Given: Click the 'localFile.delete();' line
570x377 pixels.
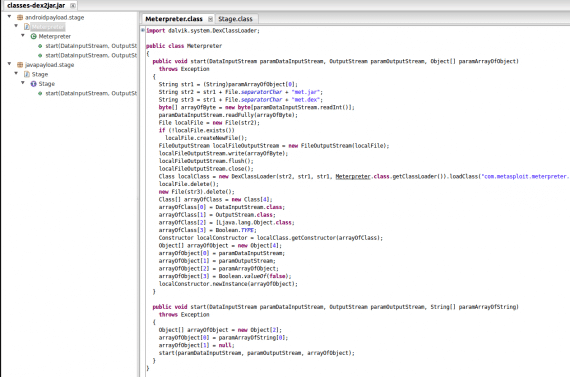Looking at the screenshot, I should coord(189,184).
